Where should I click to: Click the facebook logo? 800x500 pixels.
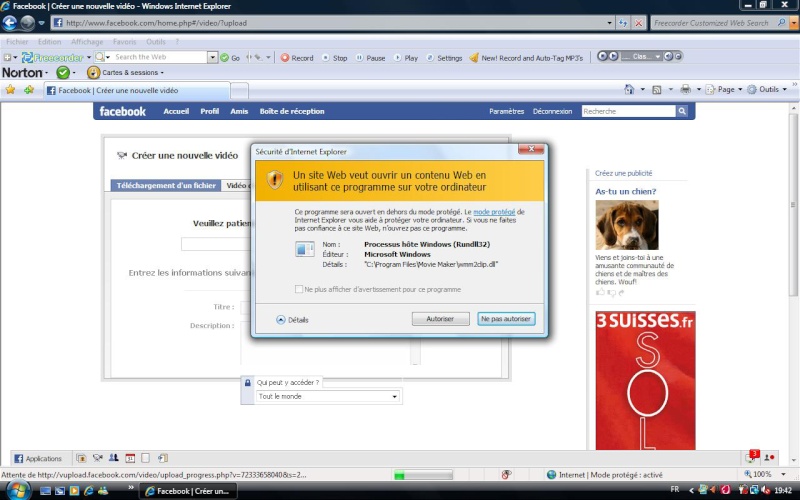pyautogui.click(x=122, y=111)
